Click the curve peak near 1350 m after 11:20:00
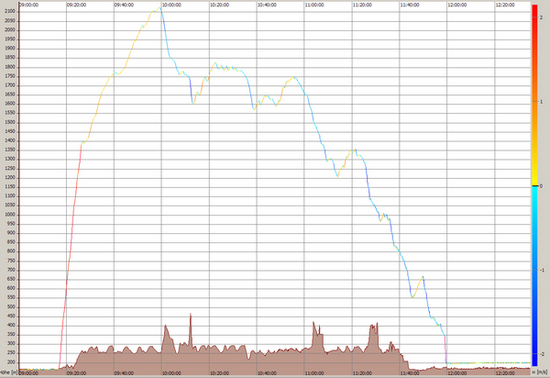 pyautogui.click(x=355, y=150)
